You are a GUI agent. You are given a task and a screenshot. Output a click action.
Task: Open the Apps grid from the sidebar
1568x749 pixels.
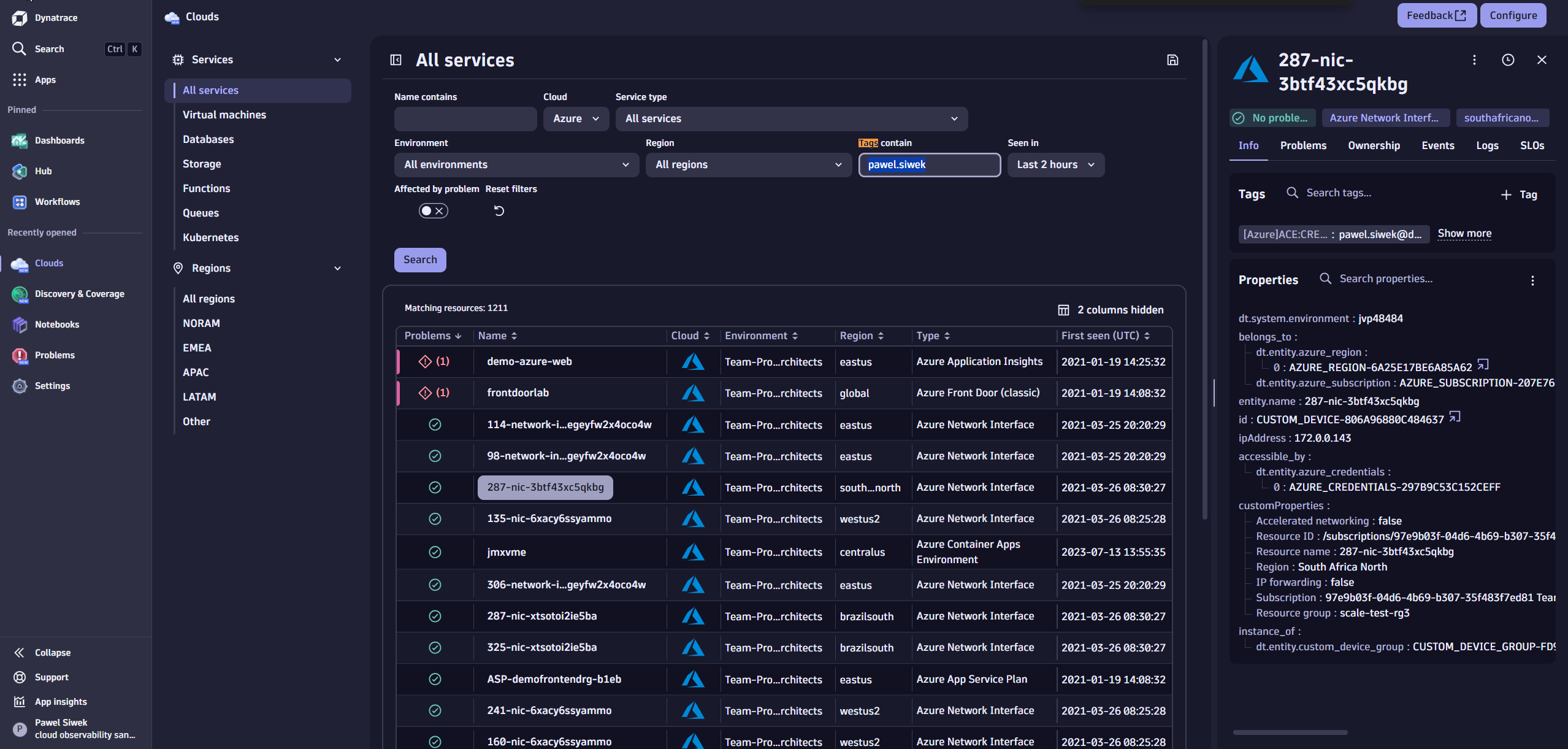(44, 79)
